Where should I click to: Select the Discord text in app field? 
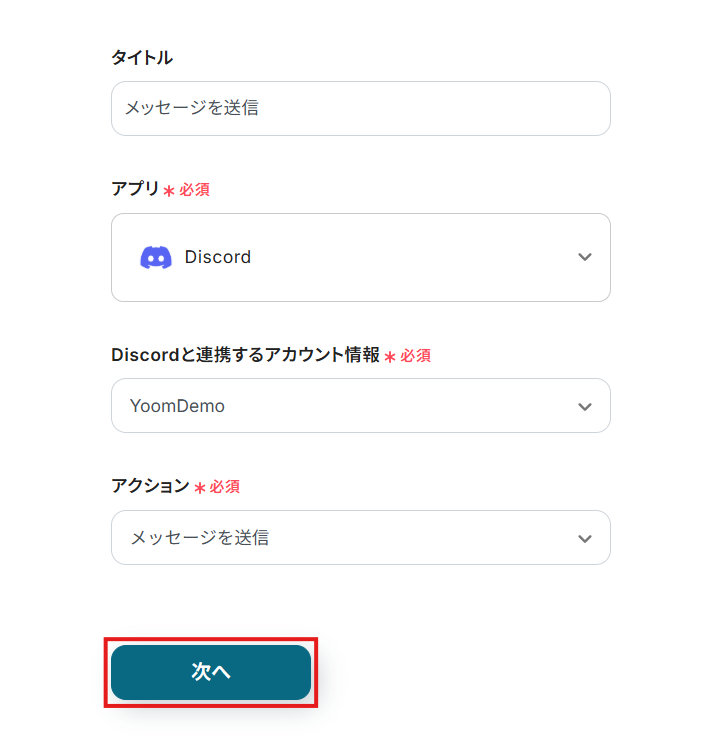point(218,257)
